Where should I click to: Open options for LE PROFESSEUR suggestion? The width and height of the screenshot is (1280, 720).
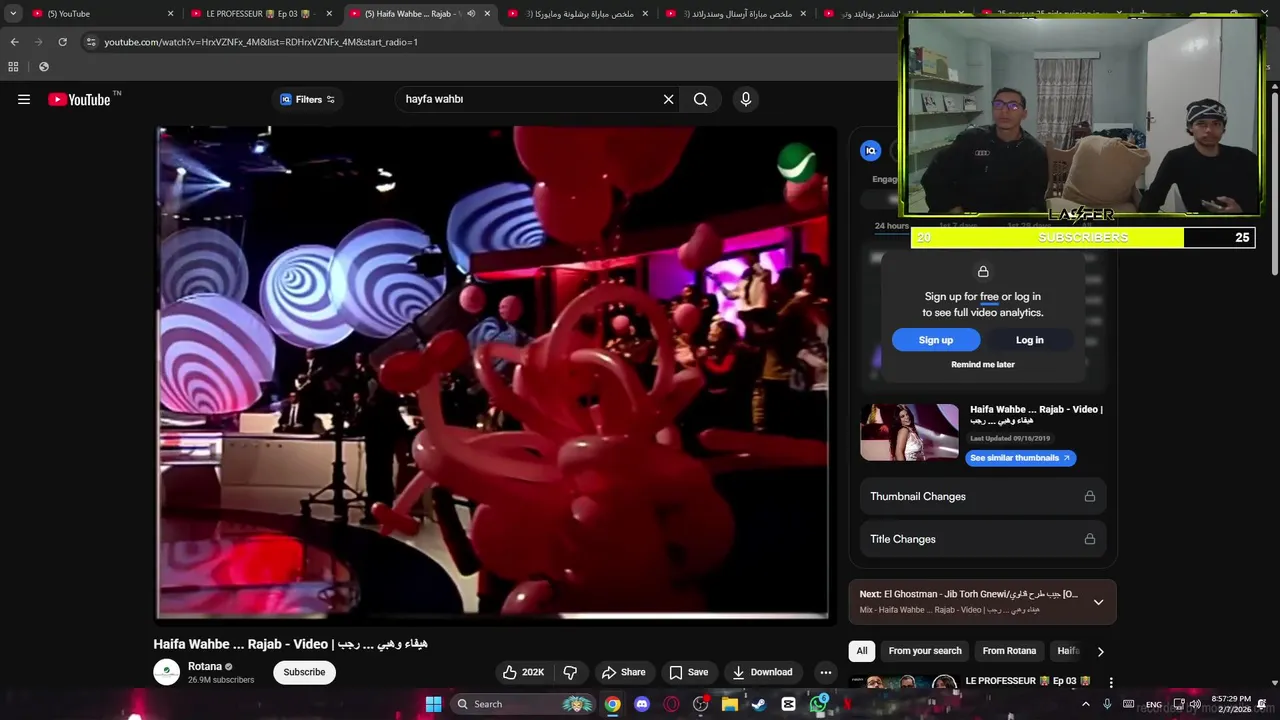tap(1110, 682)
